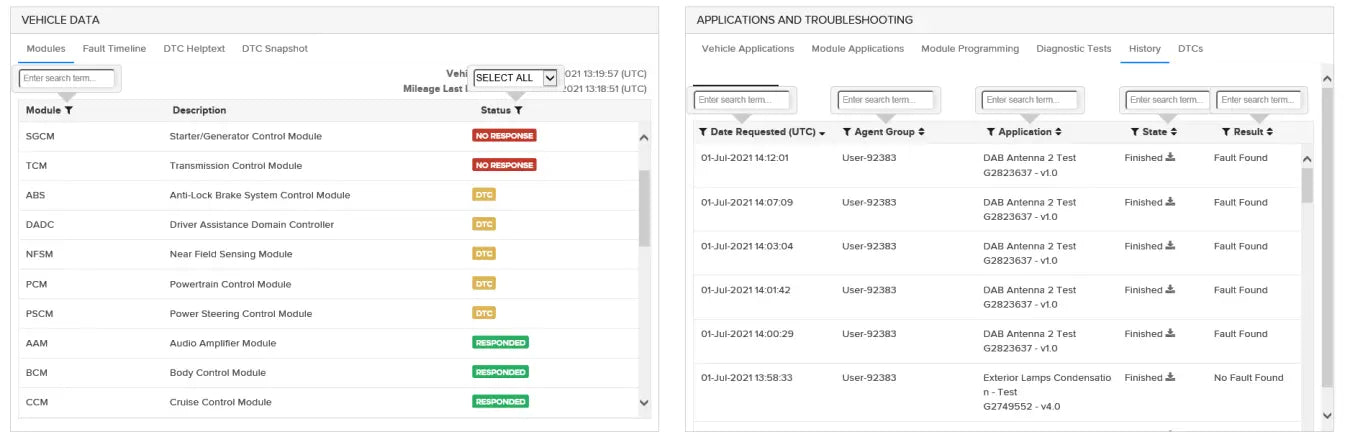
Task: Click filter icon on Agent Group column
Action: (x=847, y=132)
